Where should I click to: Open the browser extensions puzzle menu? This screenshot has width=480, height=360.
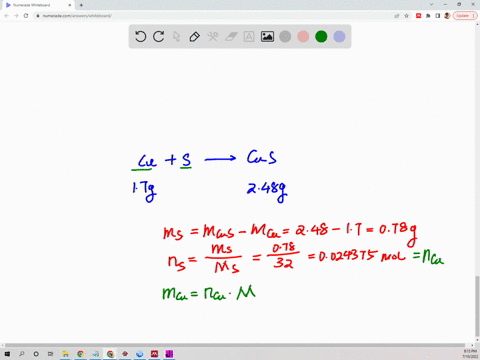click(x=428, y=16)
